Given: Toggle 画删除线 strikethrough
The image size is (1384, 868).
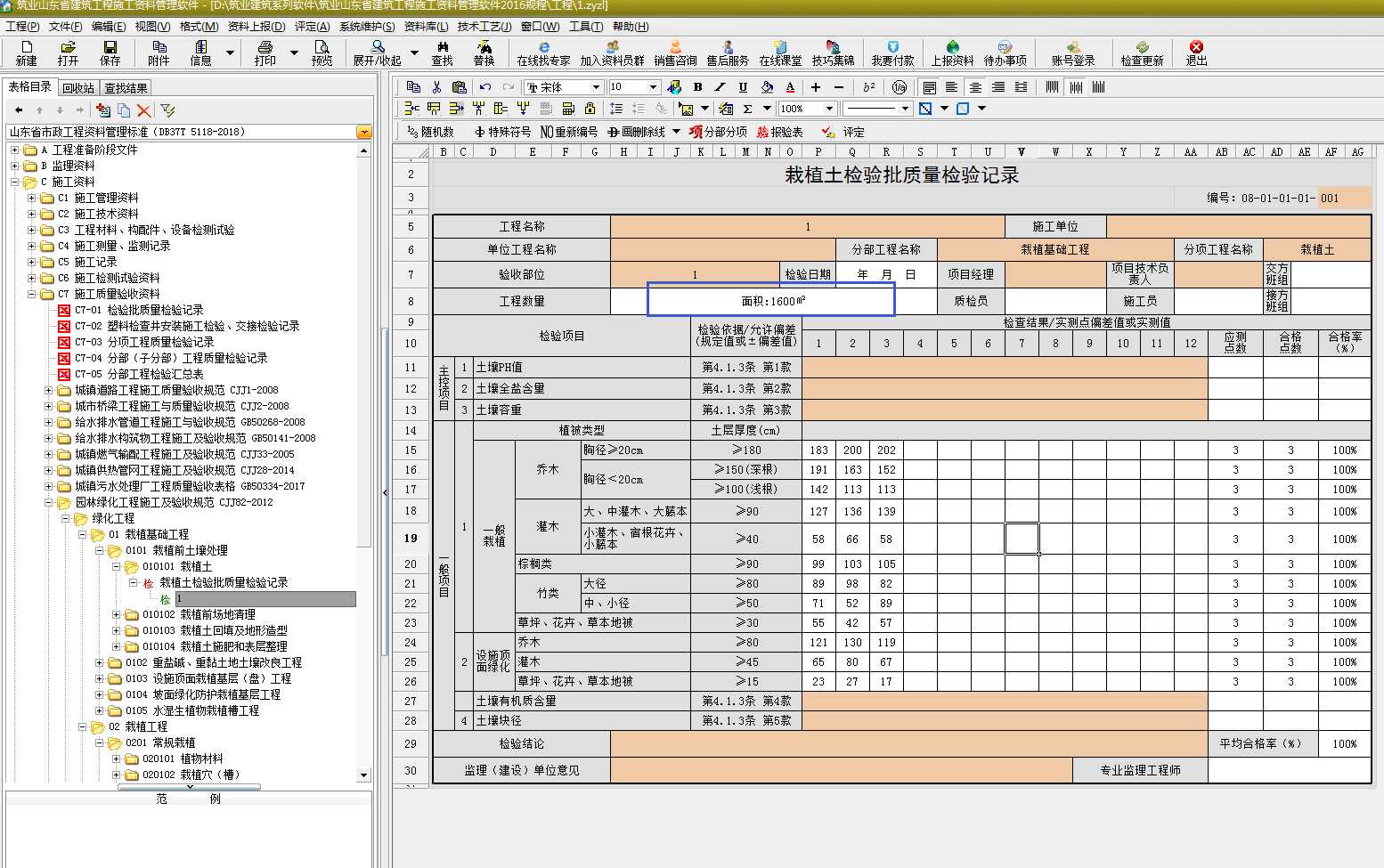Looking at the screenshot, I should [x=636, y=132].
